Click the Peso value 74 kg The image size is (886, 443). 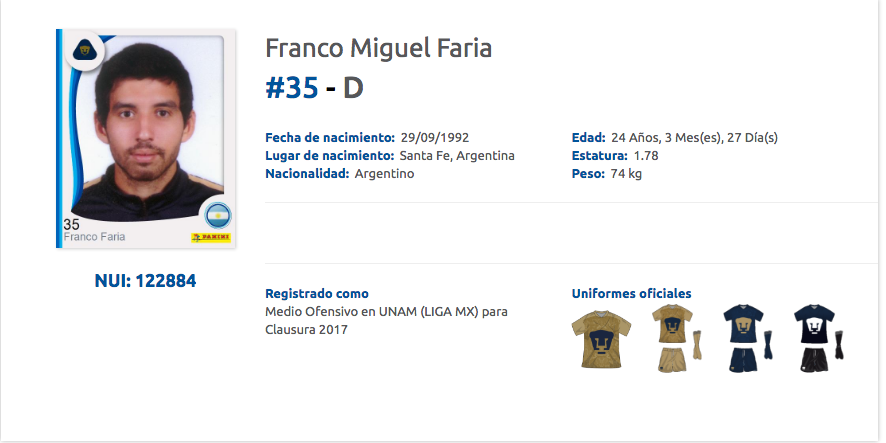626,174
